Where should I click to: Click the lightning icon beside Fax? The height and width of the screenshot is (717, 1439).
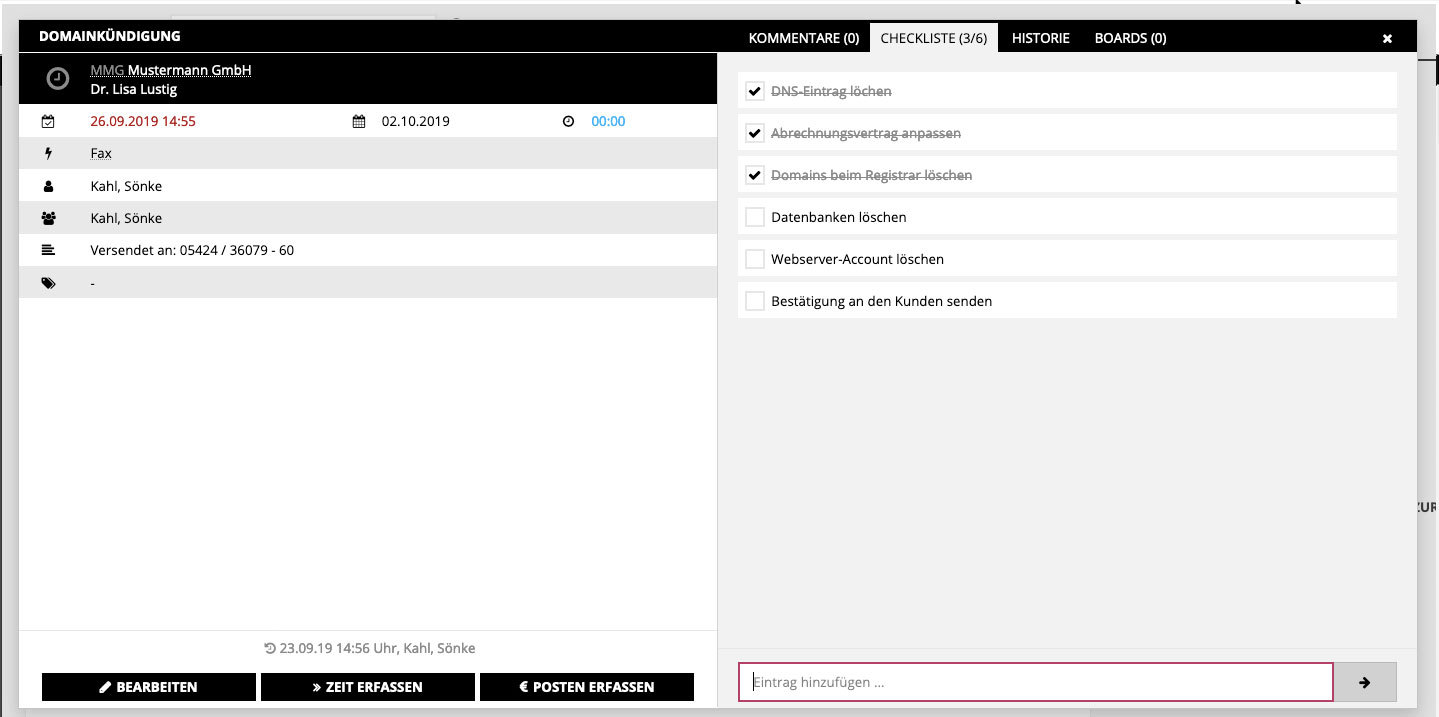click(x=48, y=152)
